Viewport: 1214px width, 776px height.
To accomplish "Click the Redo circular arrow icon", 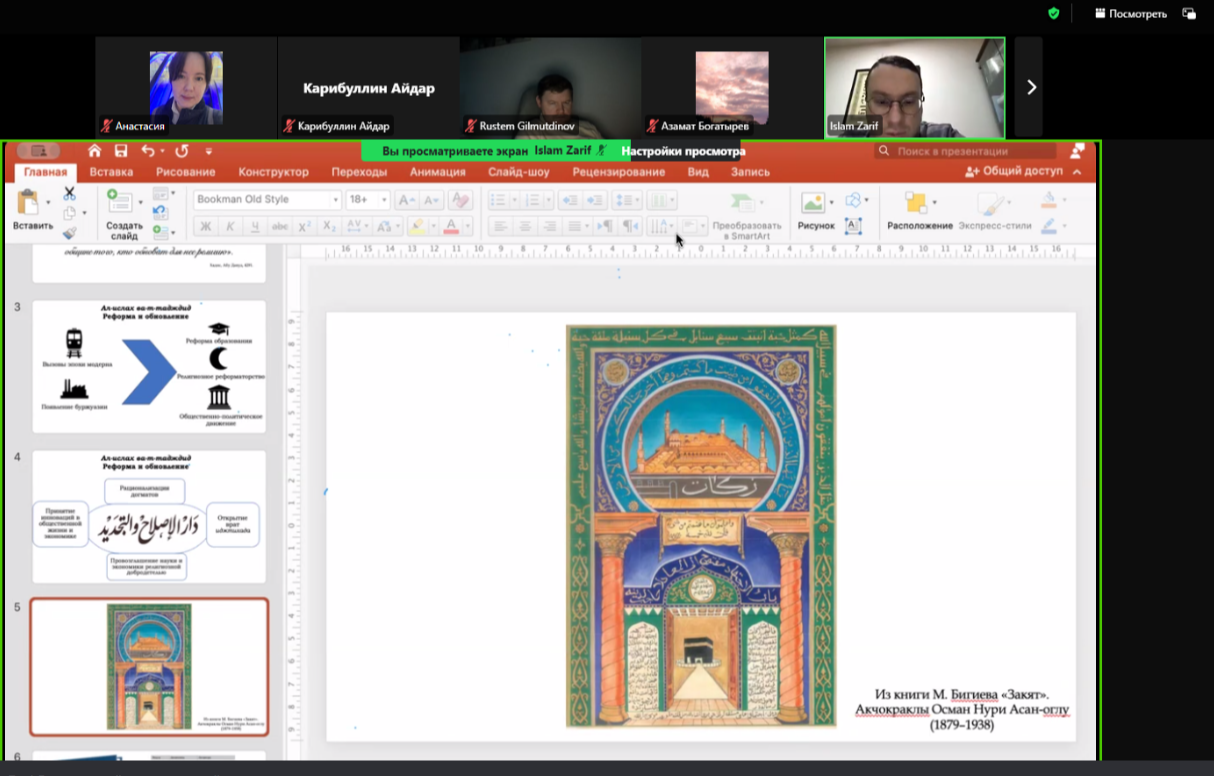I will [181, 151].
